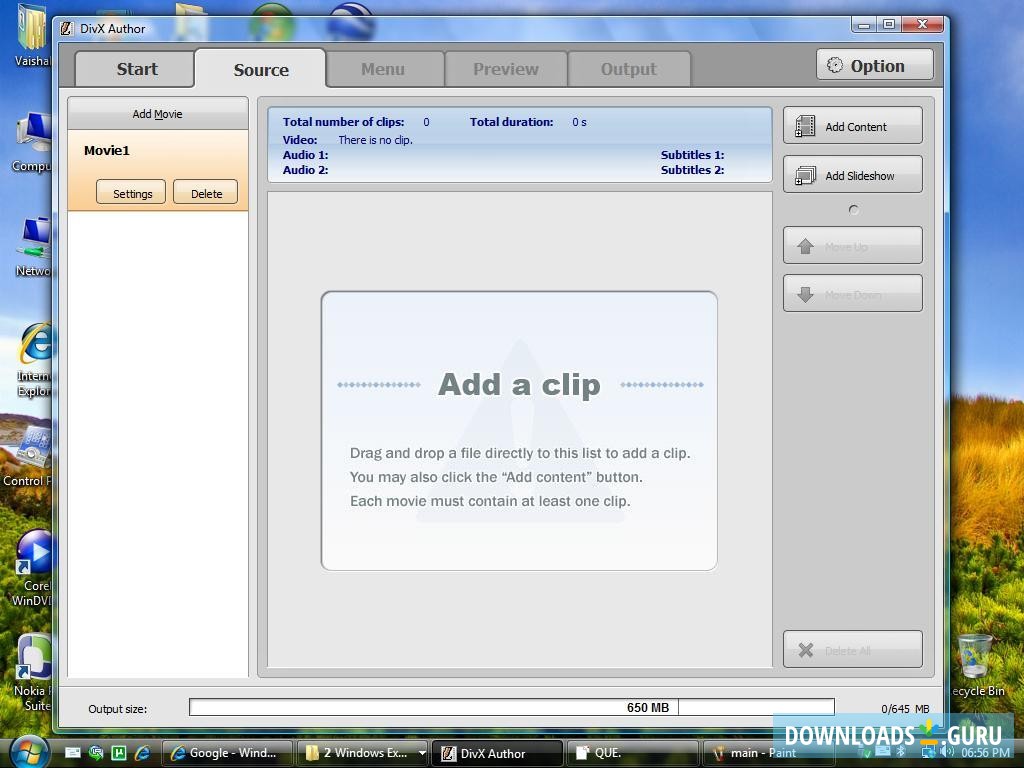Click the Audio 2 label
The height and width of the screenshot is (768, 1024).
click(306, 170)
